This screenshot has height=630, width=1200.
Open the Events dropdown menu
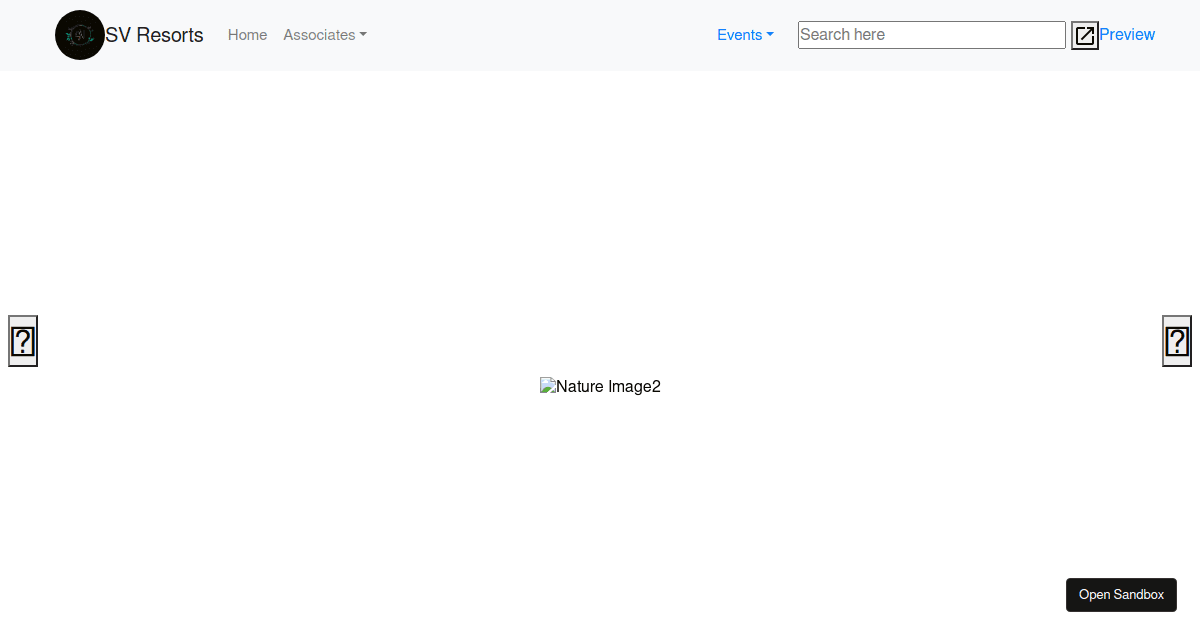point(745,35)
